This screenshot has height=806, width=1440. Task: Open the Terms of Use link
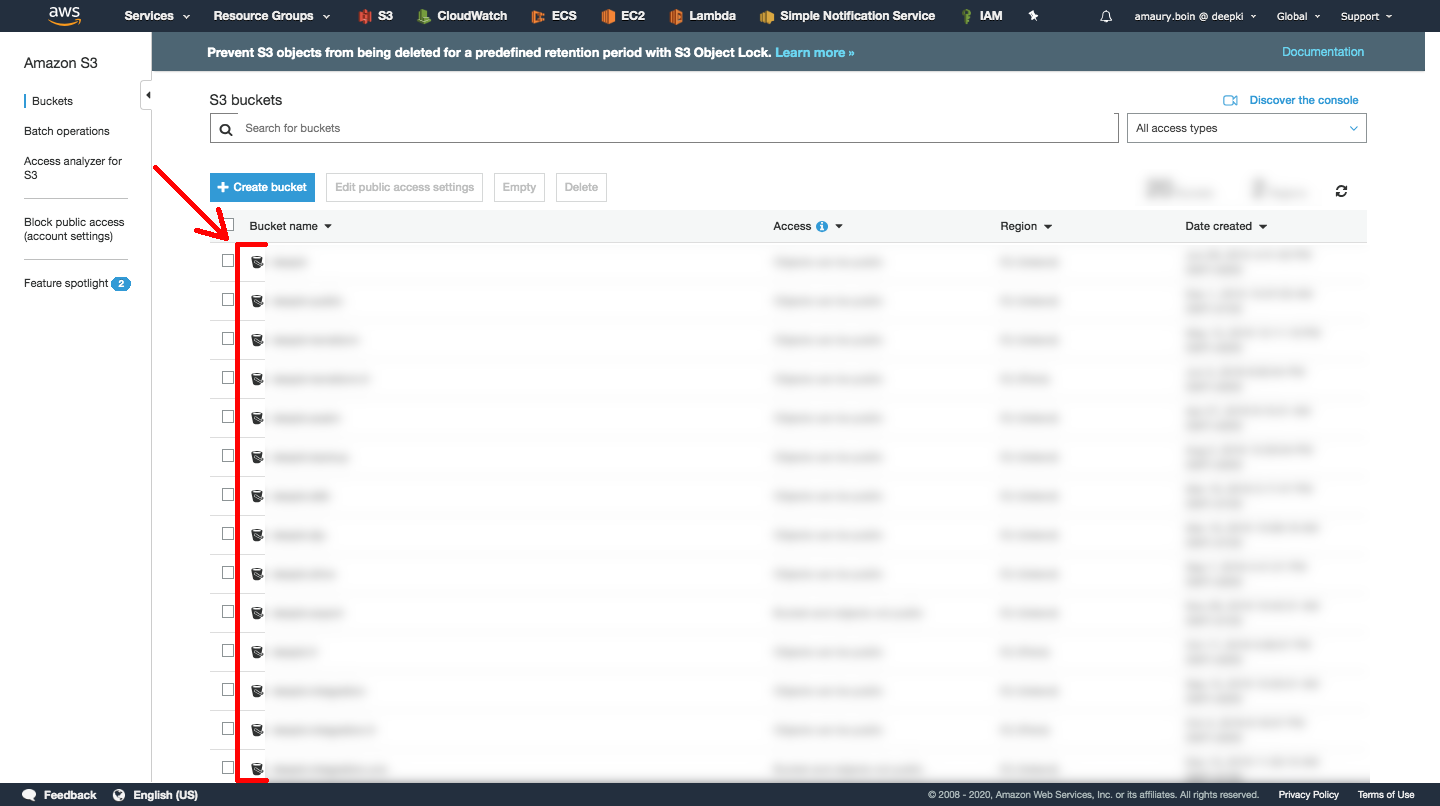click(1386, 795)
